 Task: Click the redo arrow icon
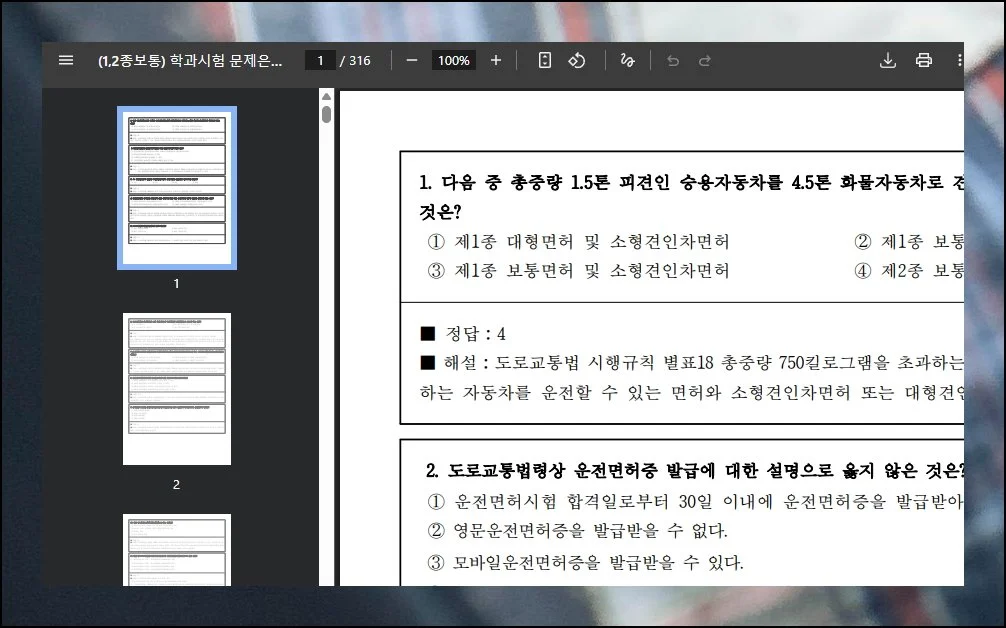point(705,60)
